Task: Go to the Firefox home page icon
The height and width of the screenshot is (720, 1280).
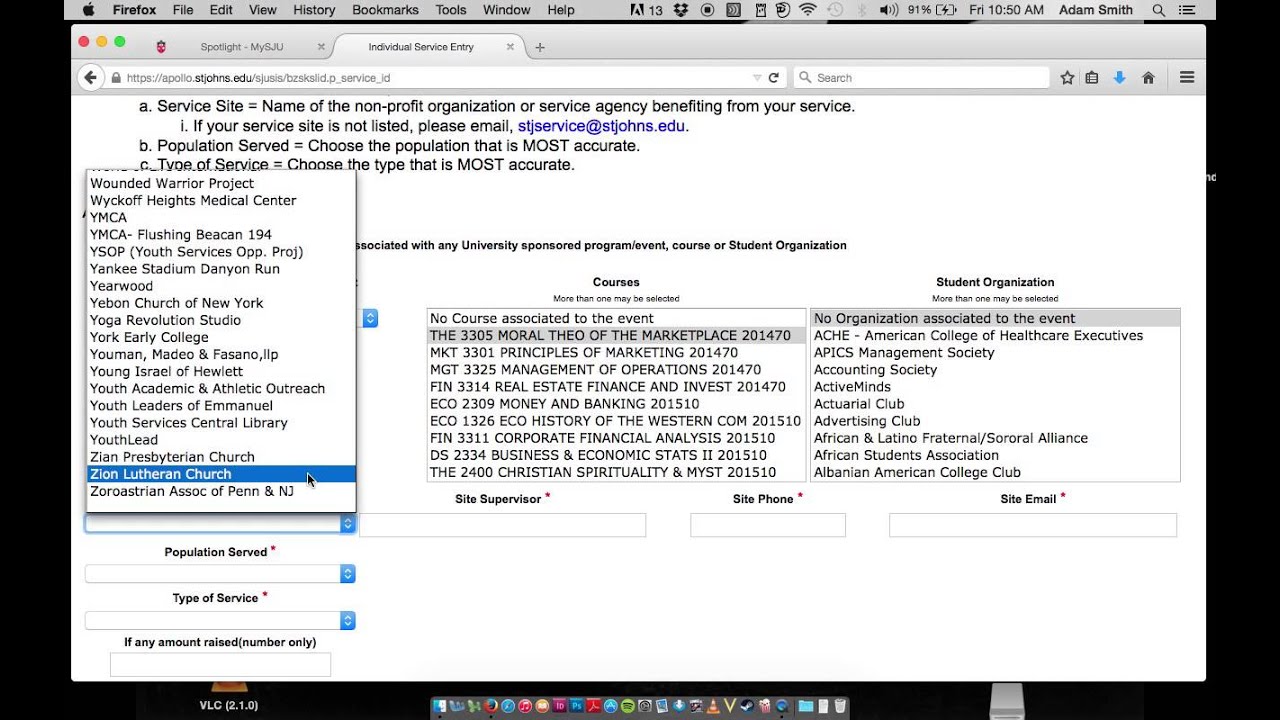Action: [x=1148, y=77]
